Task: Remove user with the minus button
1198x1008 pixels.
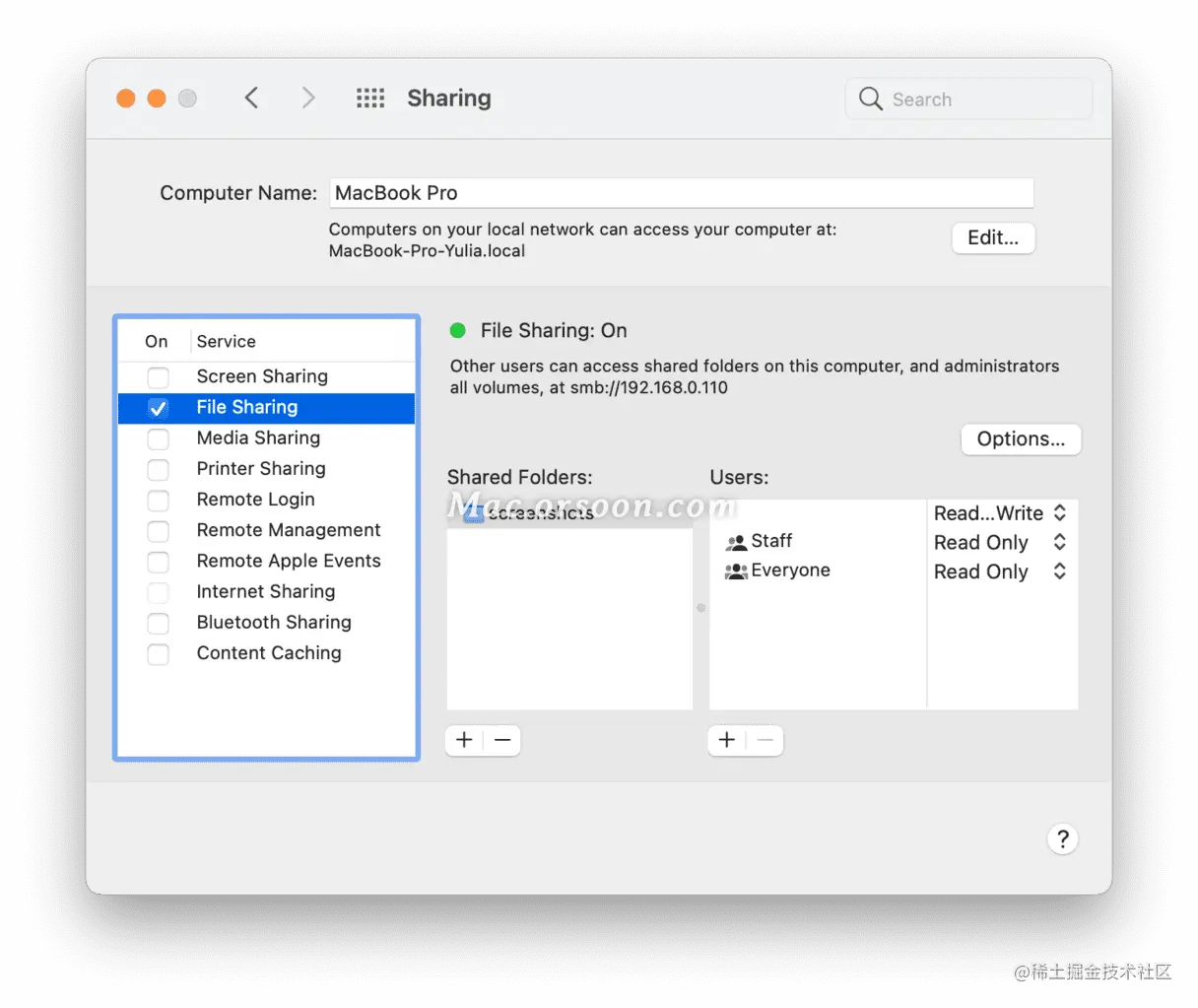Action: click(765, 740)
